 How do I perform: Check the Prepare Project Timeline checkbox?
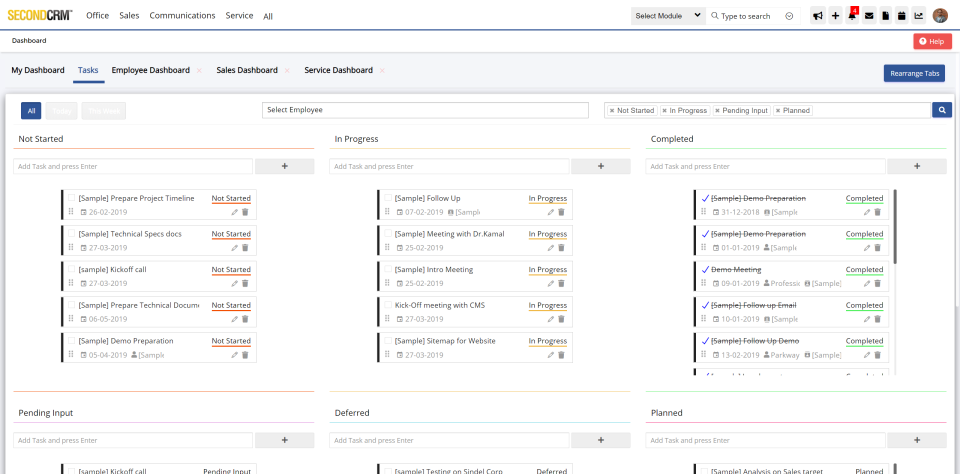71,199
